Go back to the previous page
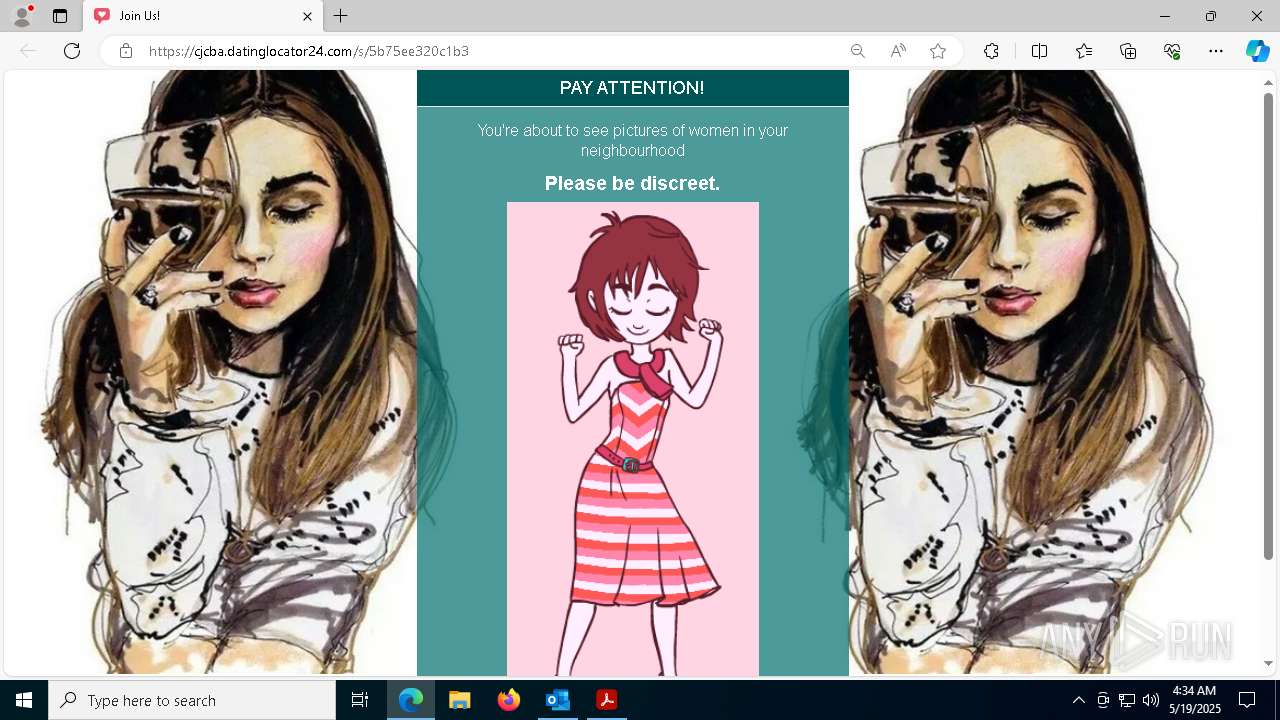The image size is (1280, 720). tap(28, 51)
